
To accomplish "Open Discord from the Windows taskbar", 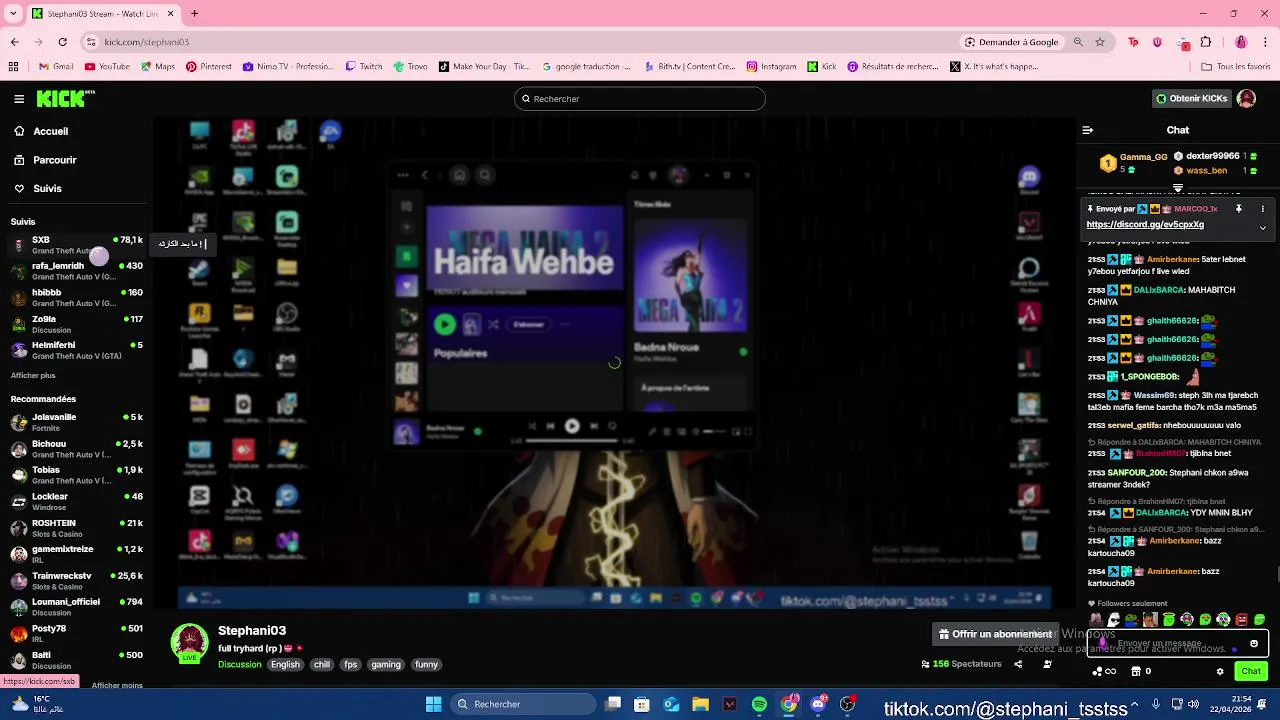I will [819, 704].
